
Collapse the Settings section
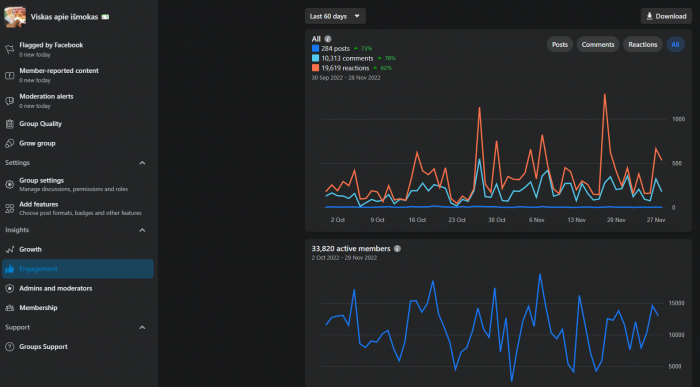142,163
